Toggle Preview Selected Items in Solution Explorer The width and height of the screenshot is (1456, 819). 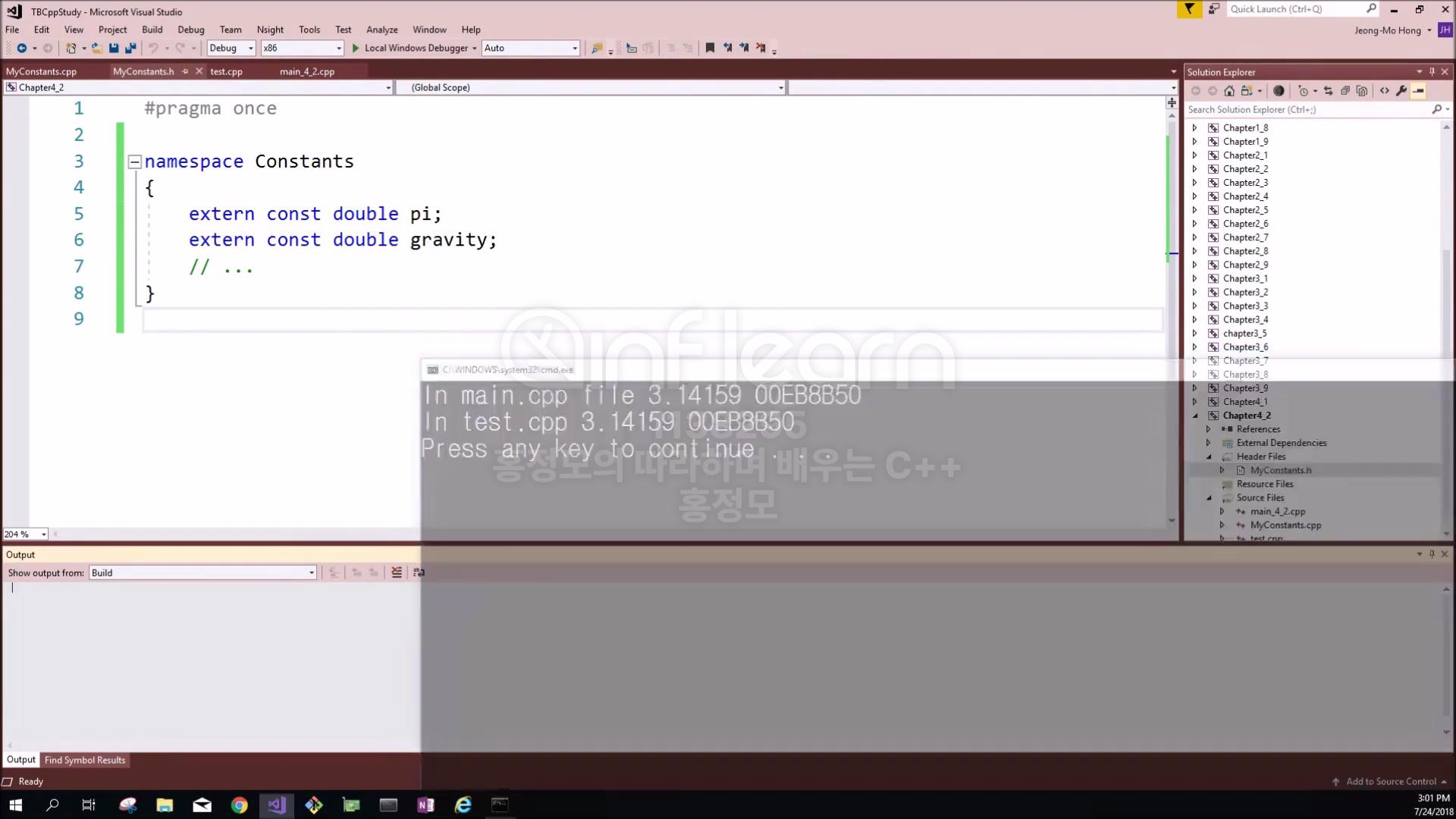pos(1418,91)
